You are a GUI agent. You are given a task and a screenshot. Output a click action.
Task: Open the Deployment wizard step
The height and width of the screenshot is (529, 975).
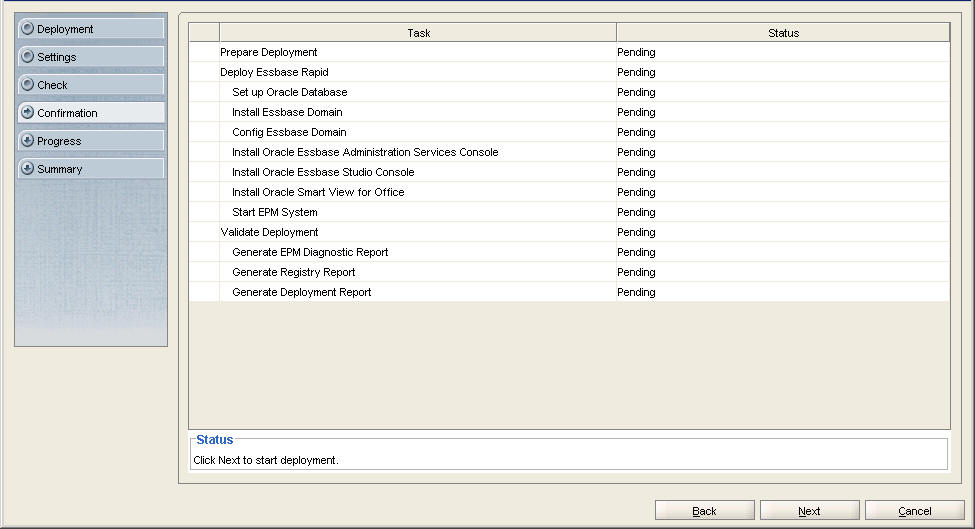(91, 29)
